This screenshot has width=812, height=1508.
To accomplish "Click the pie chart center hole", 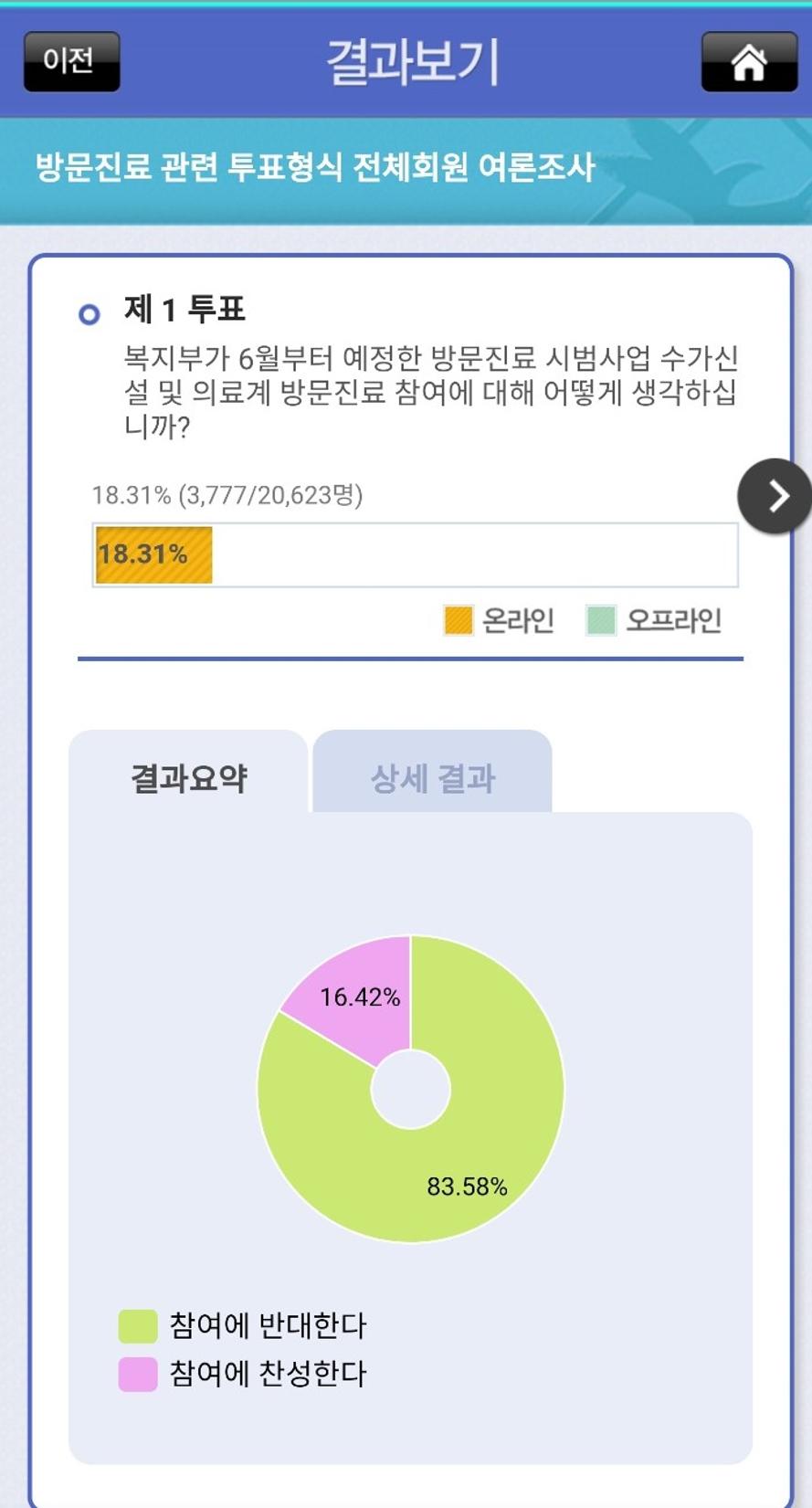I will click(x=411, y=1089).
